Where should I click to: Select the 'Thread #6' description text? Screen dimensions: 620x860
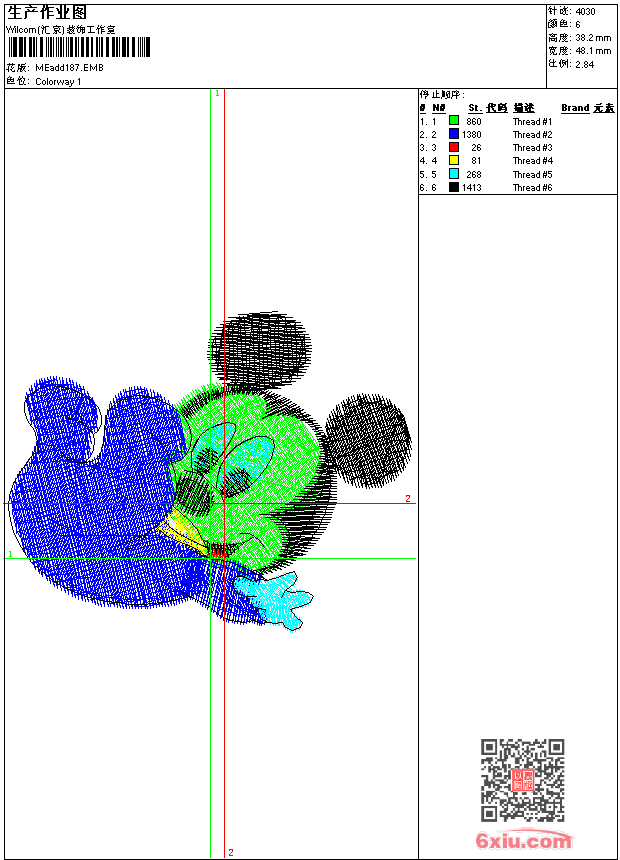(x=532, y=188)
